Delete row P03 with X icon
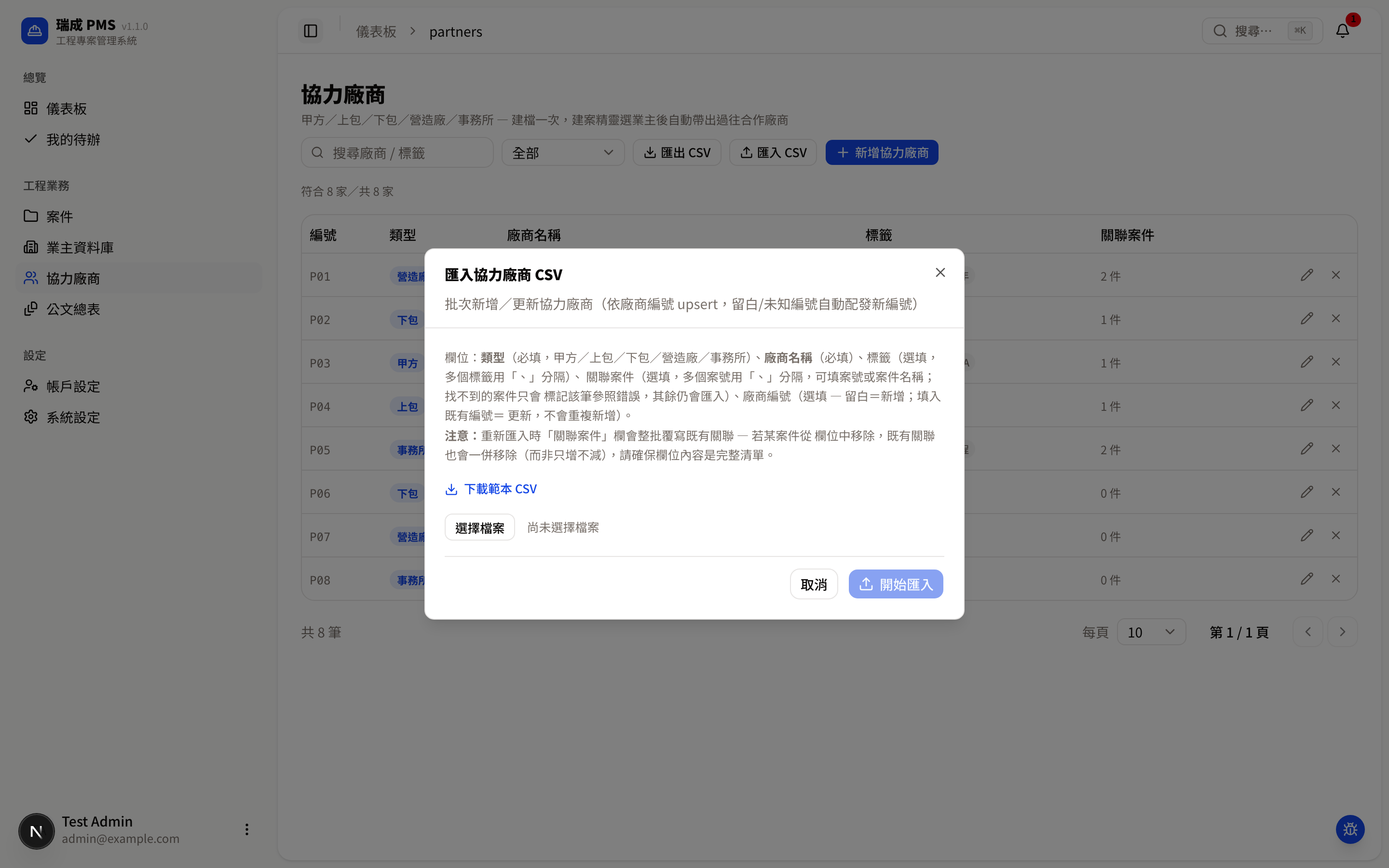The width and height of the screenshot is (1389, 868). (x=1336, y=362)
